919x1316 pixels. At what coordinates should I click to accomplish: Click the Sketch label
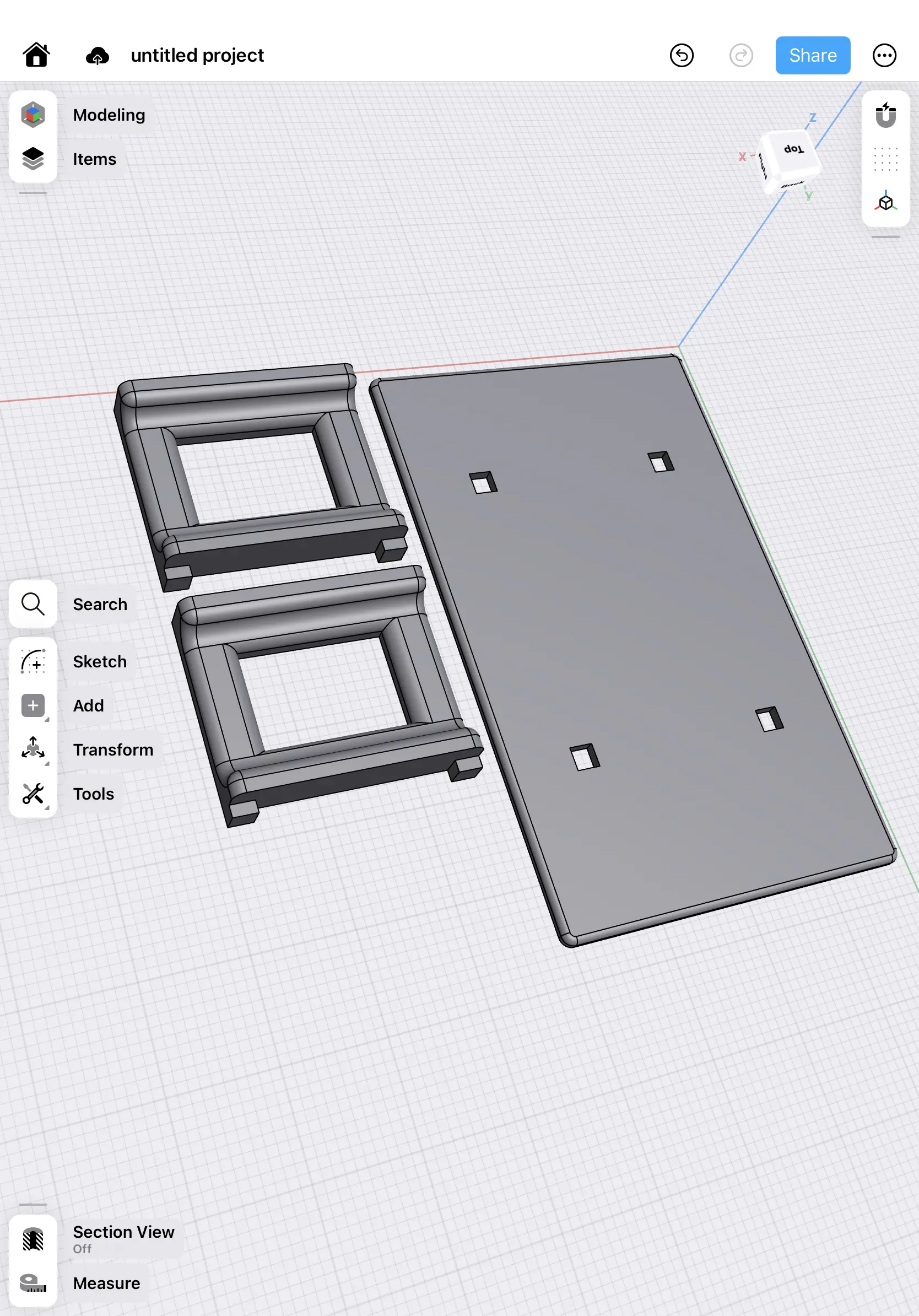100,661
